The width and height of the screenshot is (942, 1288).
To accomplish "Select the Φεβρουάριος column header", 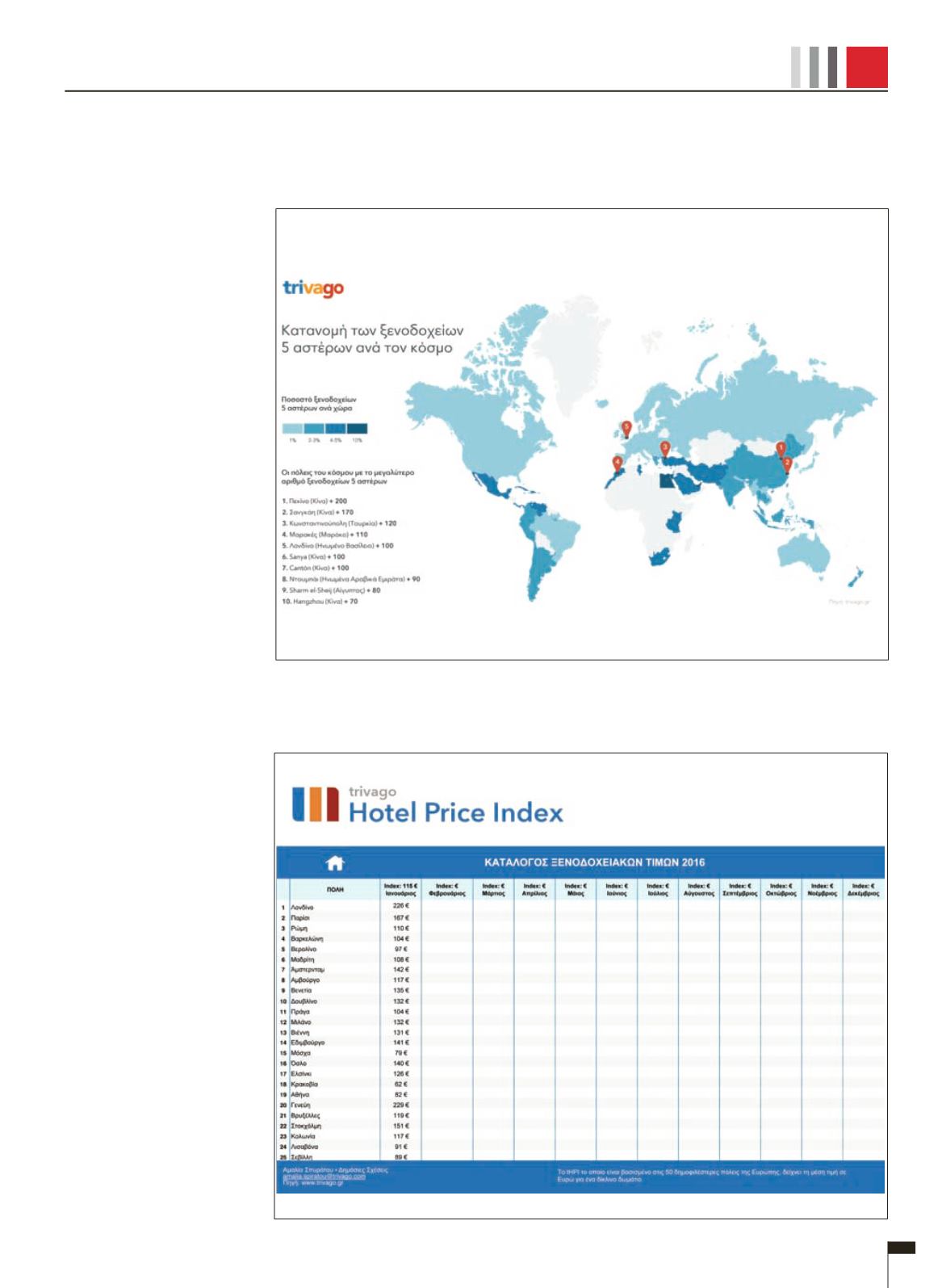I will [446, 890].
